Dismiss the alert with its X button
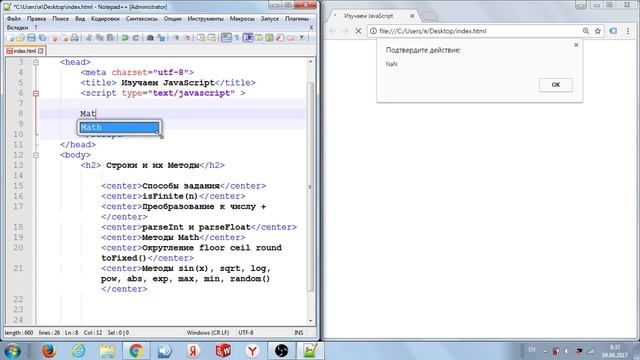This screenshot has width=640, height=360. click(576, 45)
